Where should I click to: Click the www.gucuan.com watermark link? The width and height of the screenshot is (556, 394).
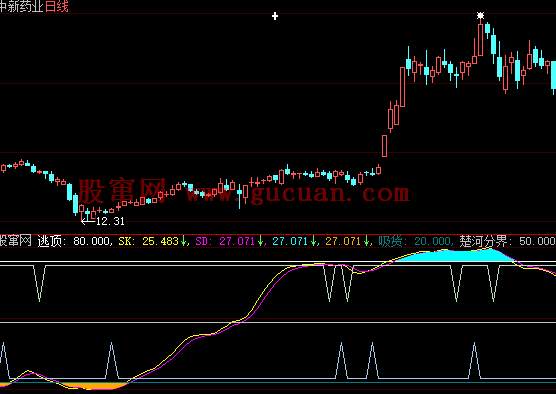coord(298,193)
